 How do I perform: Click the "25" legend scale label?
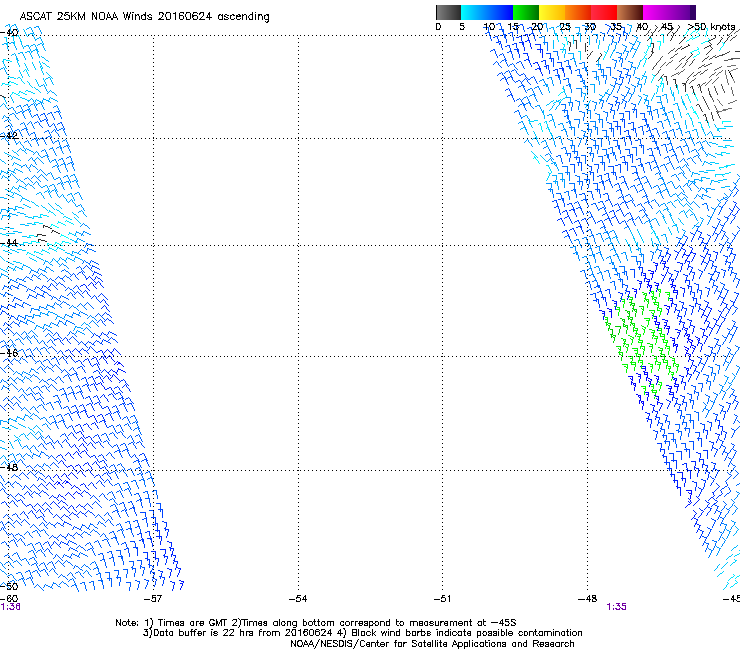[x=565, y=27]
